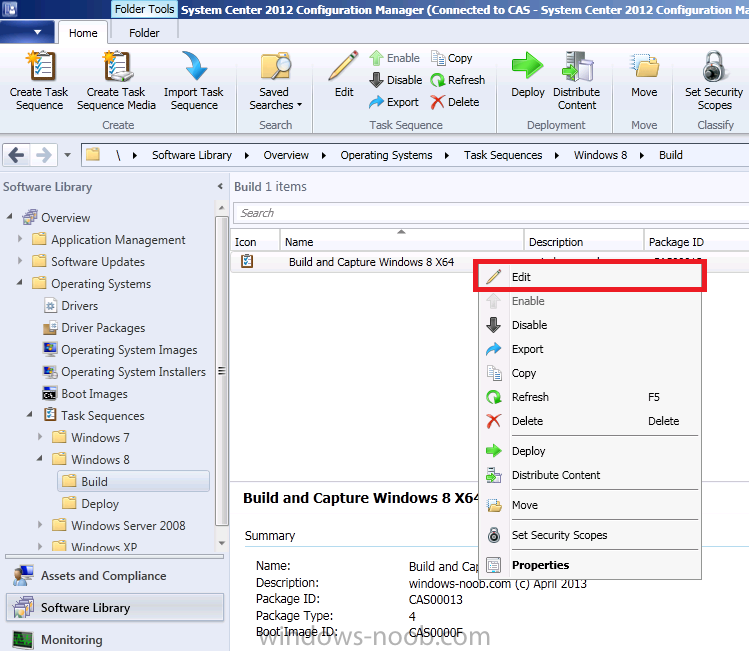This screenshot has height=651, width=749.
Task: Choose Properties from the context menu
Action: point(590,565)
